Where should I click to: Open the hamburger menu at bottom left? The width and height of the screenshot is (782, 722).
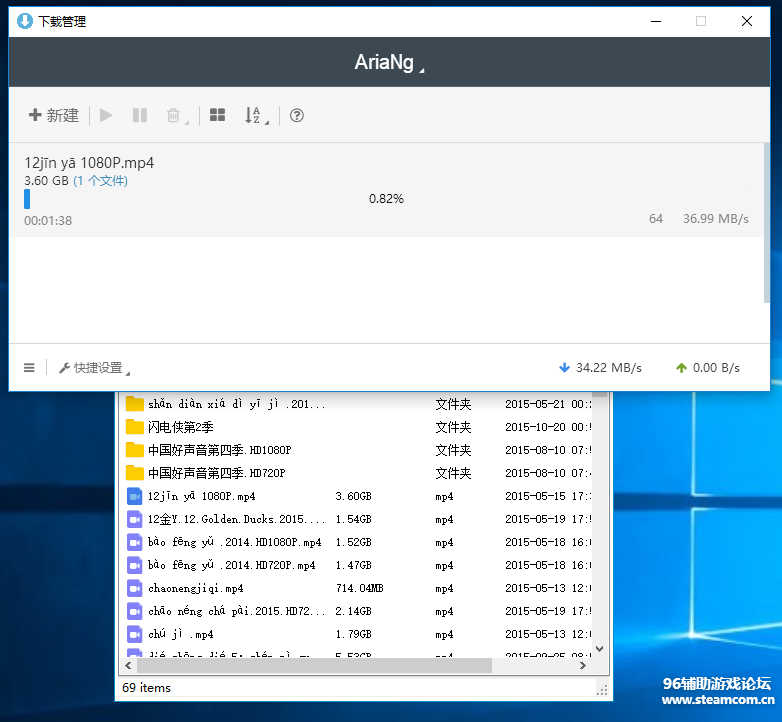tap(29, 368)
